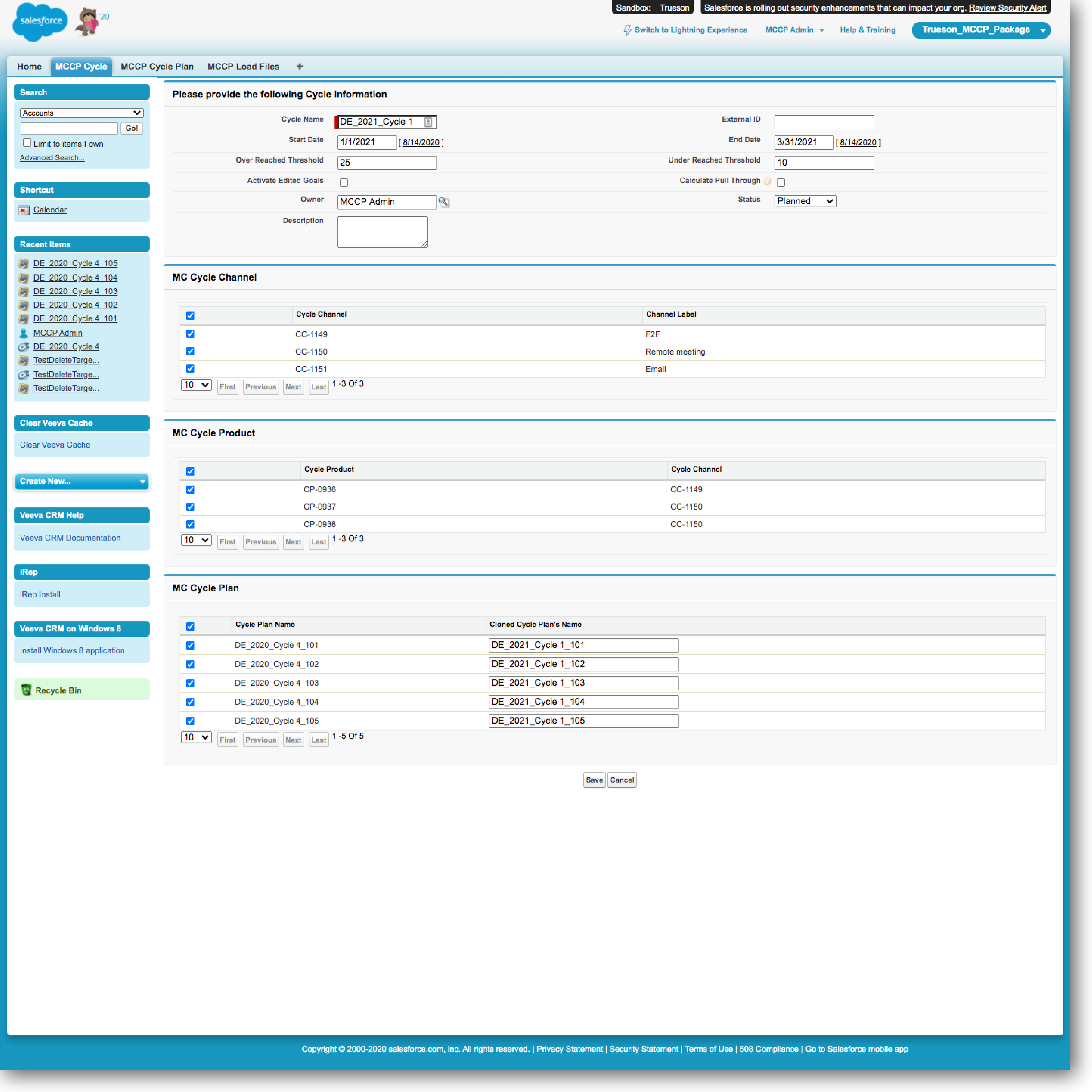
Task: Open Privacy Statement footer link
Action: pos(569,1049)
